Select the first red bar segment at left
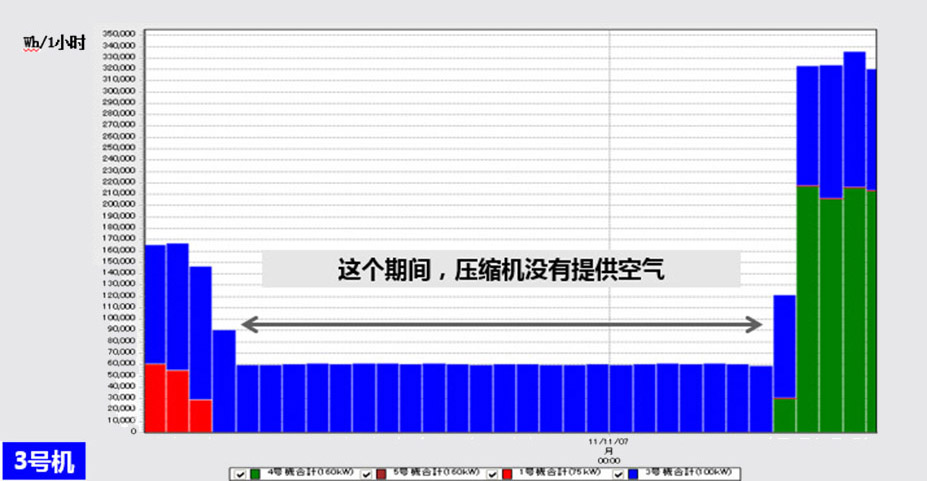 (155, 398)
